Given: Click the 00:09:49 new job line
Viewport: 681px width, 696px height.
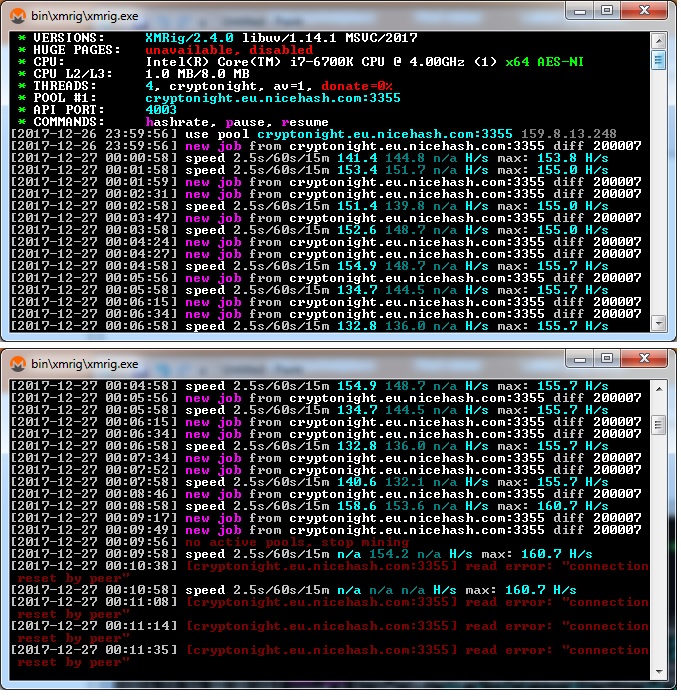Looking at the screenshot, I should [x=326, y=530].
